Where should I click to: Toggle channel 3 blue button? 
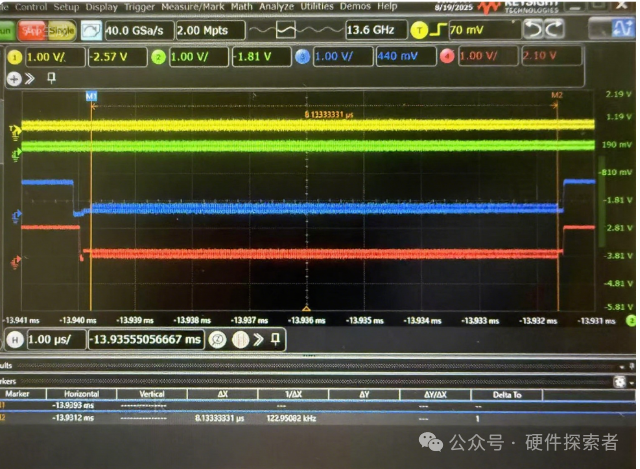(x=302, y=57)
